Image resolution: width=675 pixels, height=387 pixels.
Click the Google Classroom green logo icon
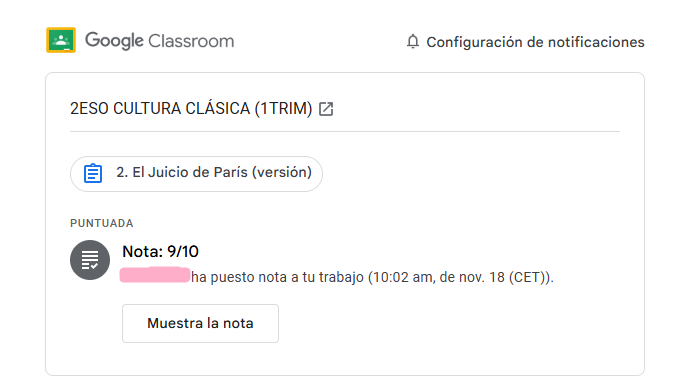pos(61,40)
